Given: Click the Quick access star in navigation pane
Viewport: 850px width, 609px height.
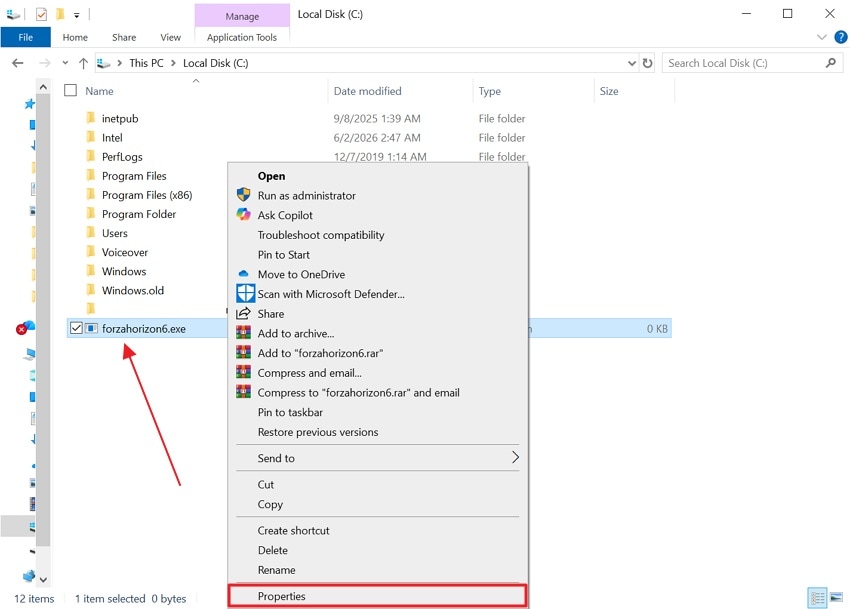Looking at the screenshot, I should tap(29, 104).
